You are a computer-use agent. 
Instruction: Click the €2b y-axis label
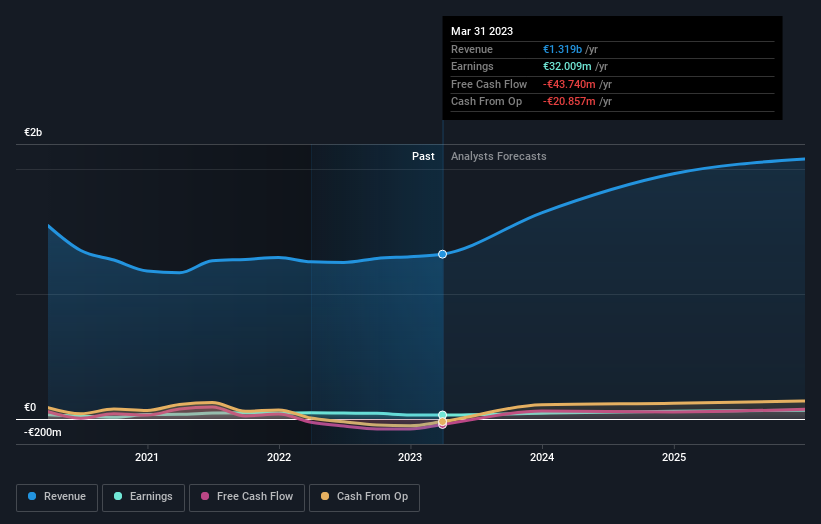coord(33,132)
